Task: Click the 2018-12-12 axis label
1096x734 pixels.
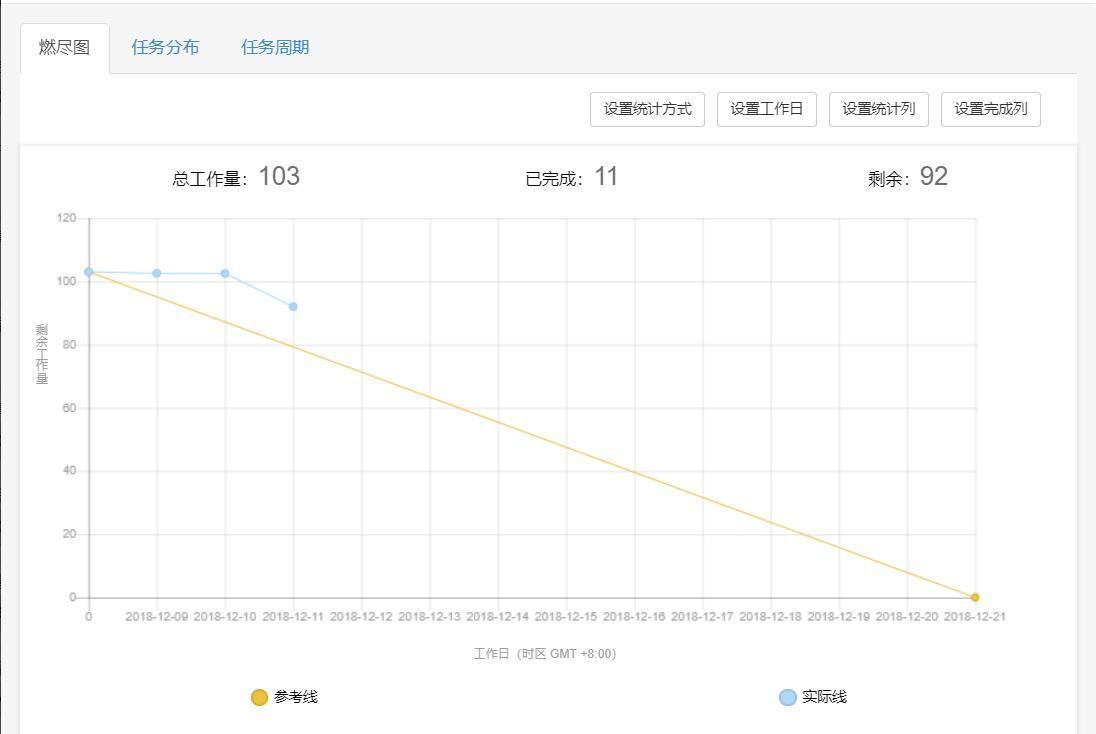Action: [361, 617]
